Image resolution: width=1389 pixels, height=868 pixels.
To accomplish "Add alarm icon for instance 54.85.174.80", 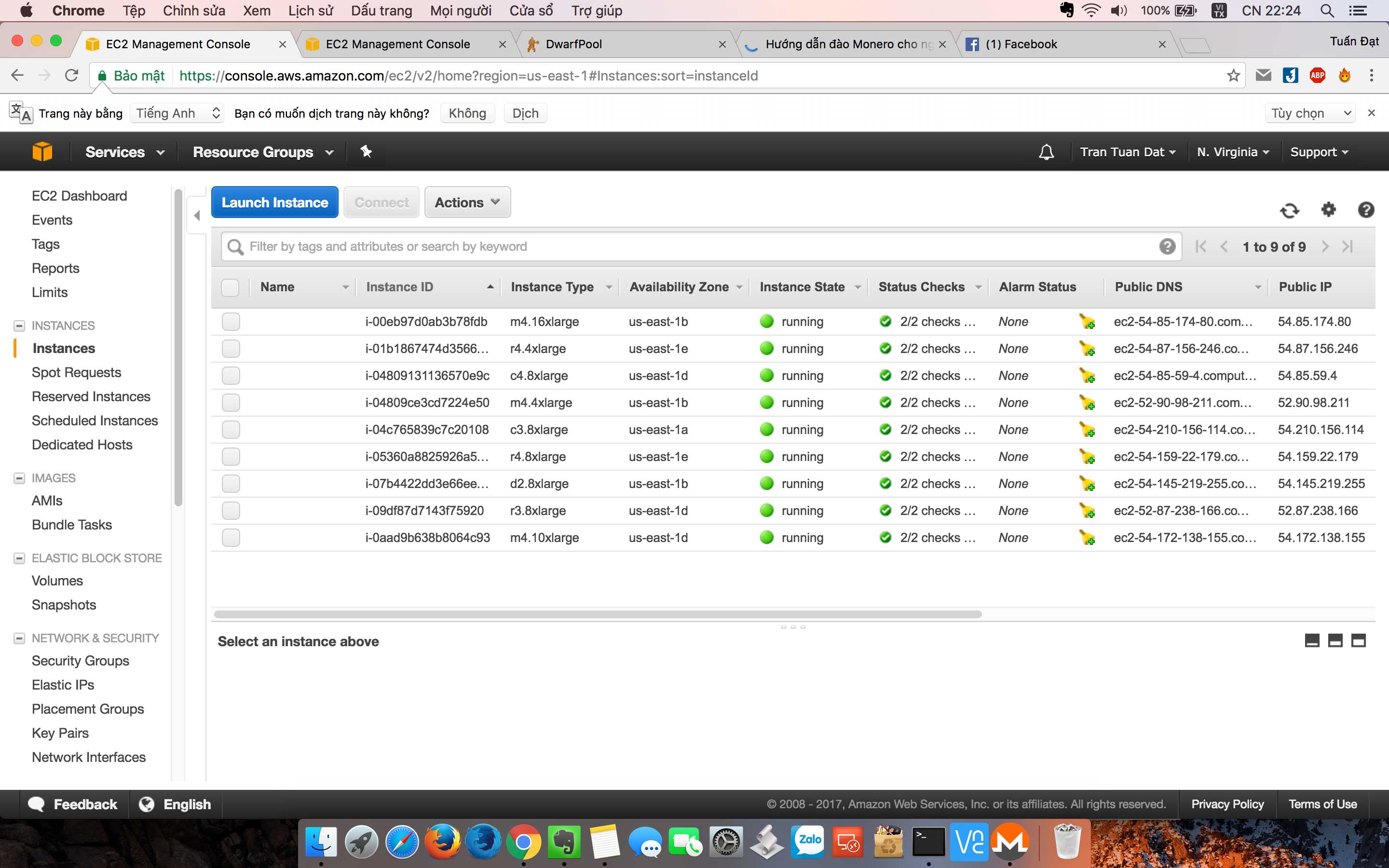I will pyautogui.click(x=1087, y=322).
